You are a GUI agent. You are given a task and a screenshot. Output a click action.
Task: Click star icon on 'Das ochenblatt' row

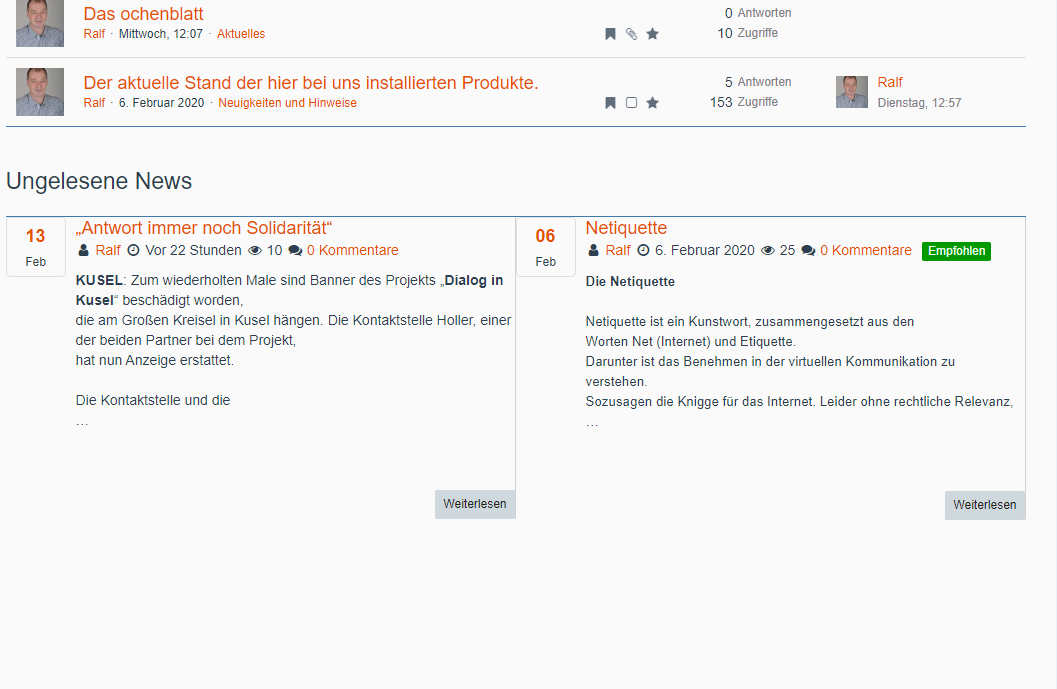click(x=652, y=34)
